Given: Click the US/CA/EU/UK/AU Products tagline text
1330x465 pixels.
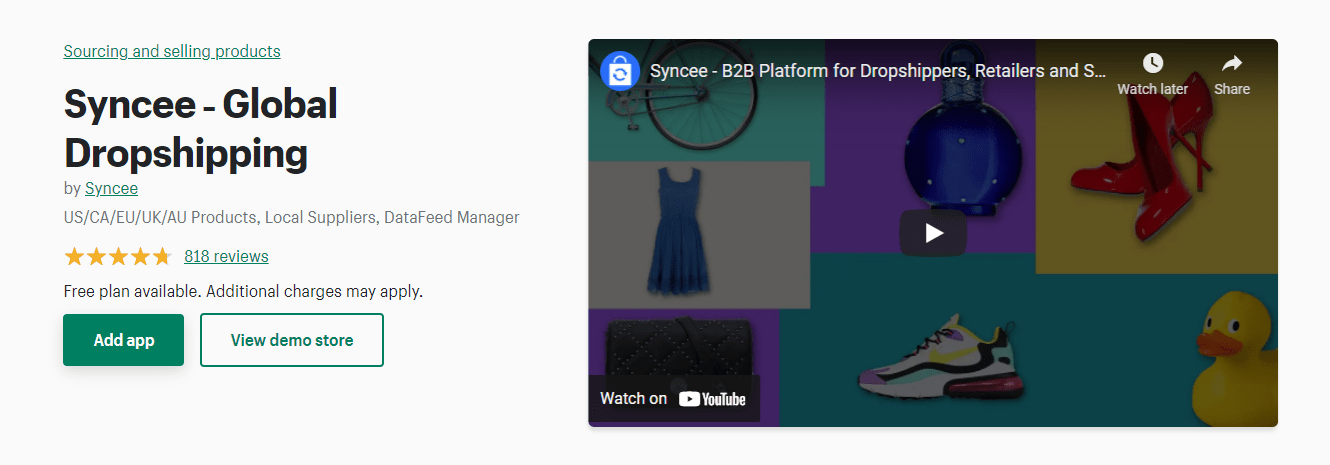Looking at the screenshot, I should [x=291, y=217].
